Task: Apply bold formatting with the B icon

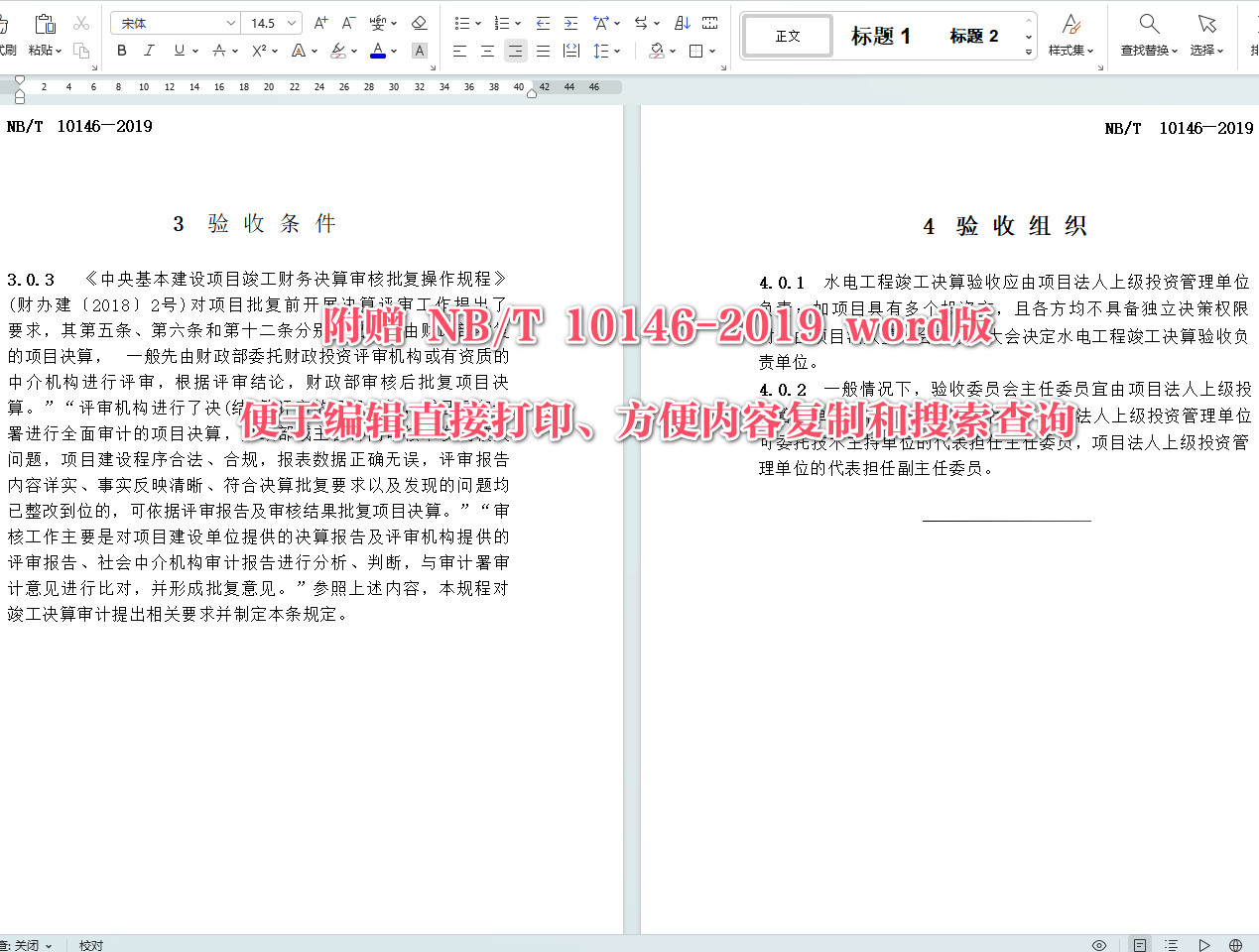Action: pyautogui.click(x=123, y=51)
